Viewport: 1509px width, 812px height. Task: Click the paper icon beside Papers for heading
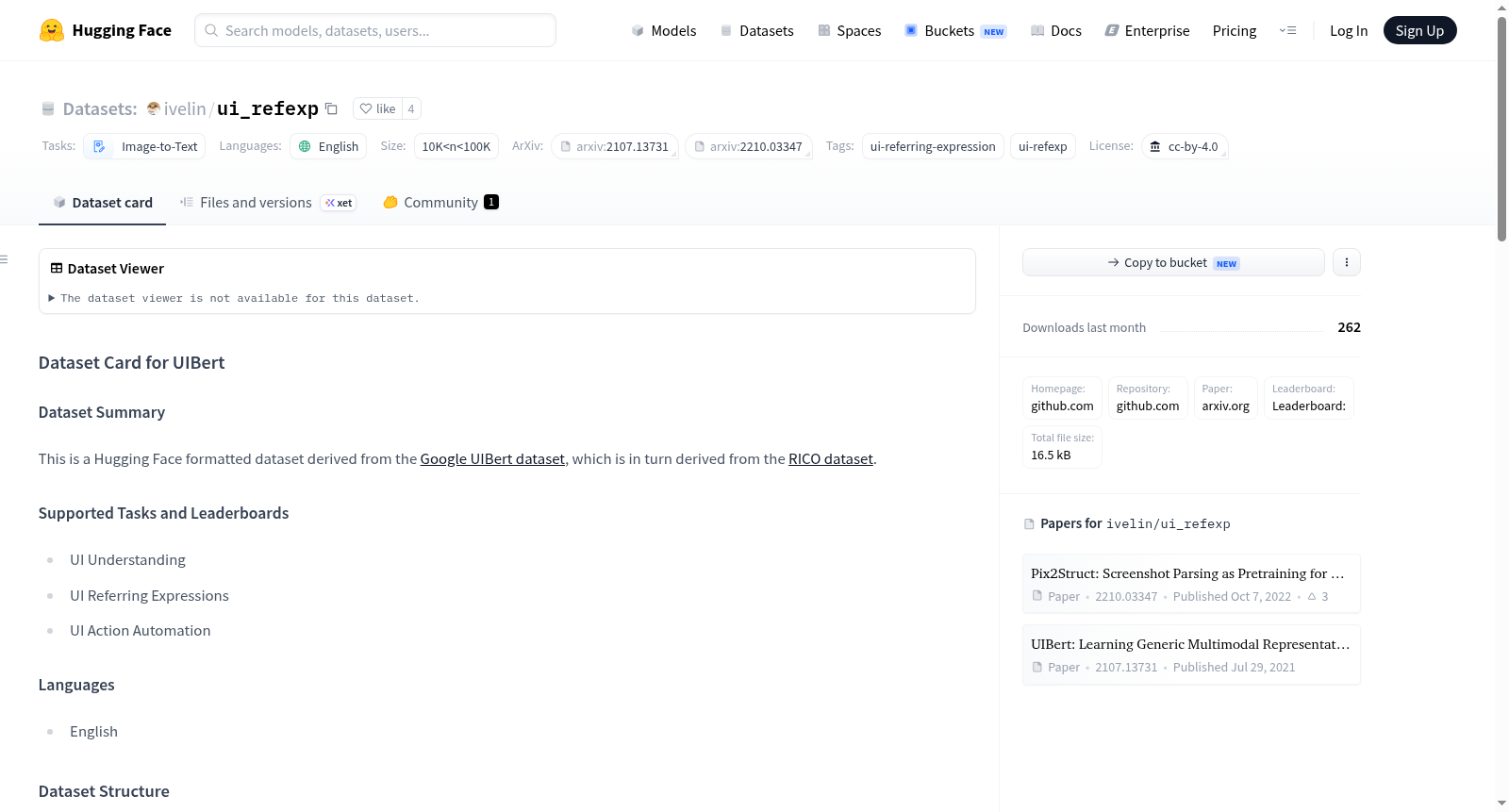pyautogui.click(x=1029, y=523)
